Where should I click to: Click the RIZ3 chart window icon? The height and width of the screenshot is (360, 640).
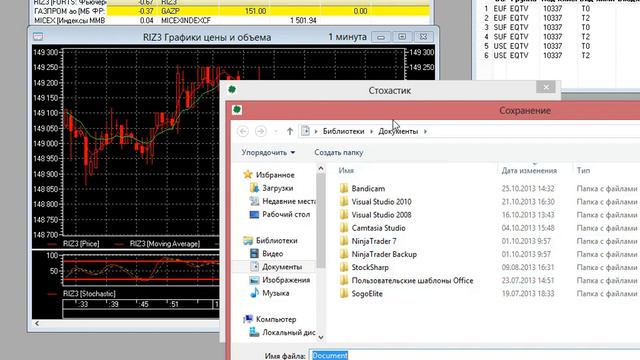(38, 37)
